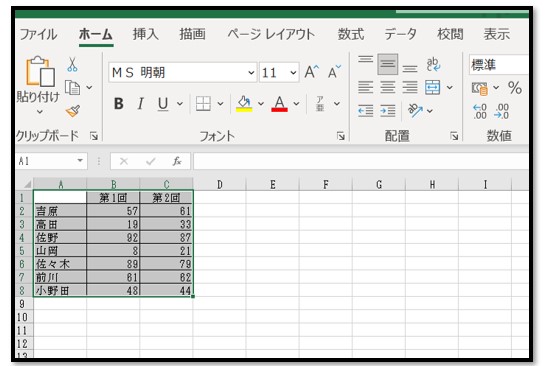Screen dimensions: 554x366
Task: Expand borders options arrow
Action: (x=220, y=104)
